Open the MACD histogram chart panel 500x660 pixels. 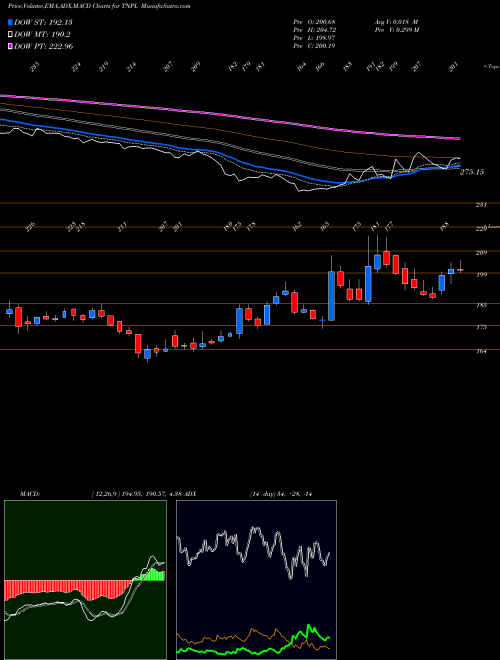click(x=85, y=580)
